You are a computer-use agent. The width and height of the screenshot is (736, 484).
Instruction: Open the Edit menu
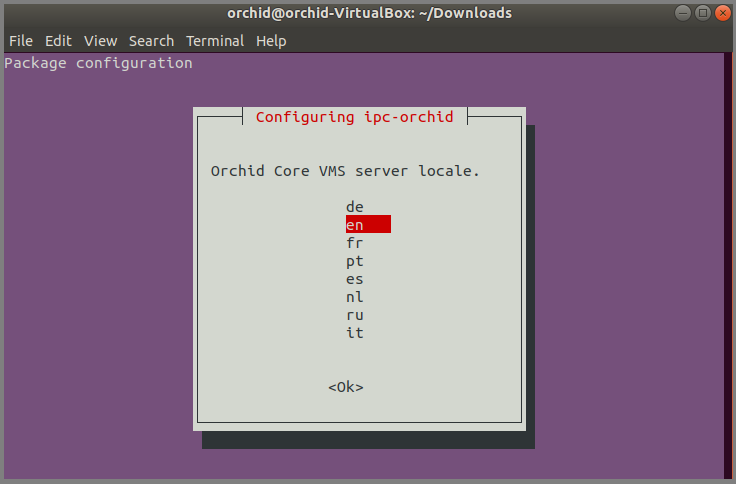58,41
